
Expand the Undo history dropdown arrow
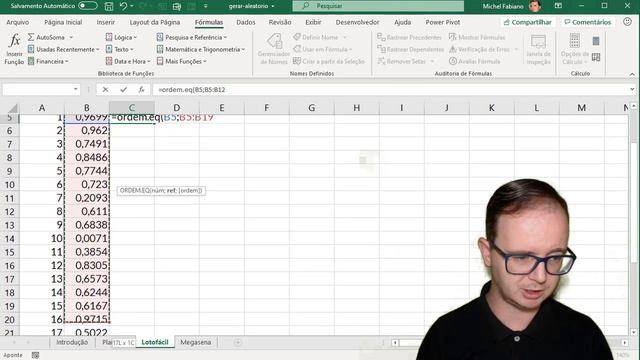click(132, 6)
